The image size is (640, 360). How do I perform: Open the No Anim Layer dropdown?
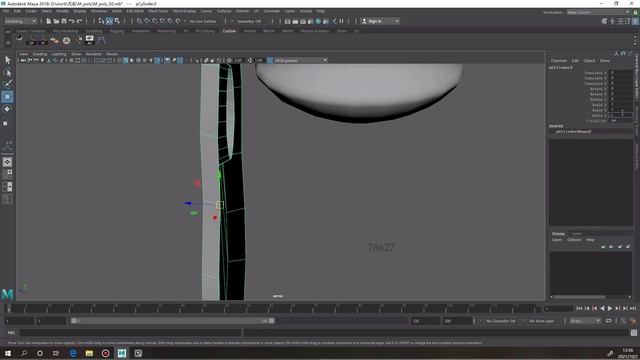pos(542,321)
